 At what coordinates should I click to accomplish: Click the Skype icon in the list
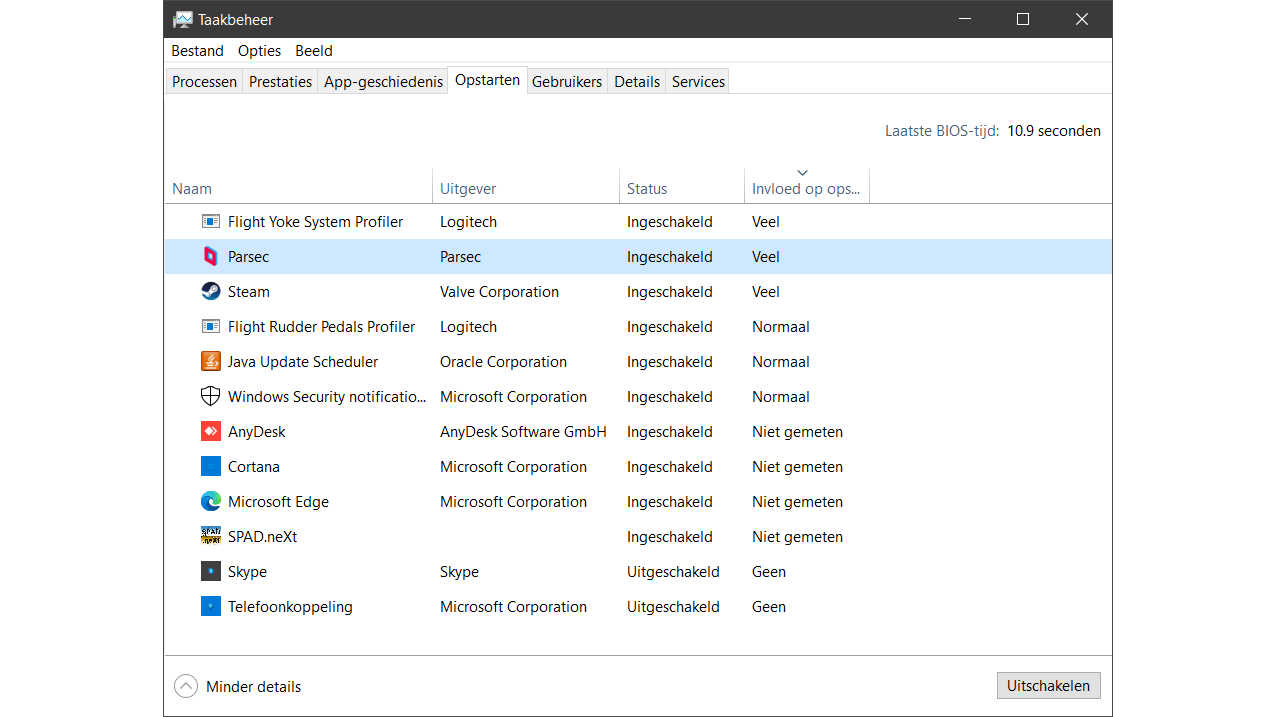tap(210, 572)
